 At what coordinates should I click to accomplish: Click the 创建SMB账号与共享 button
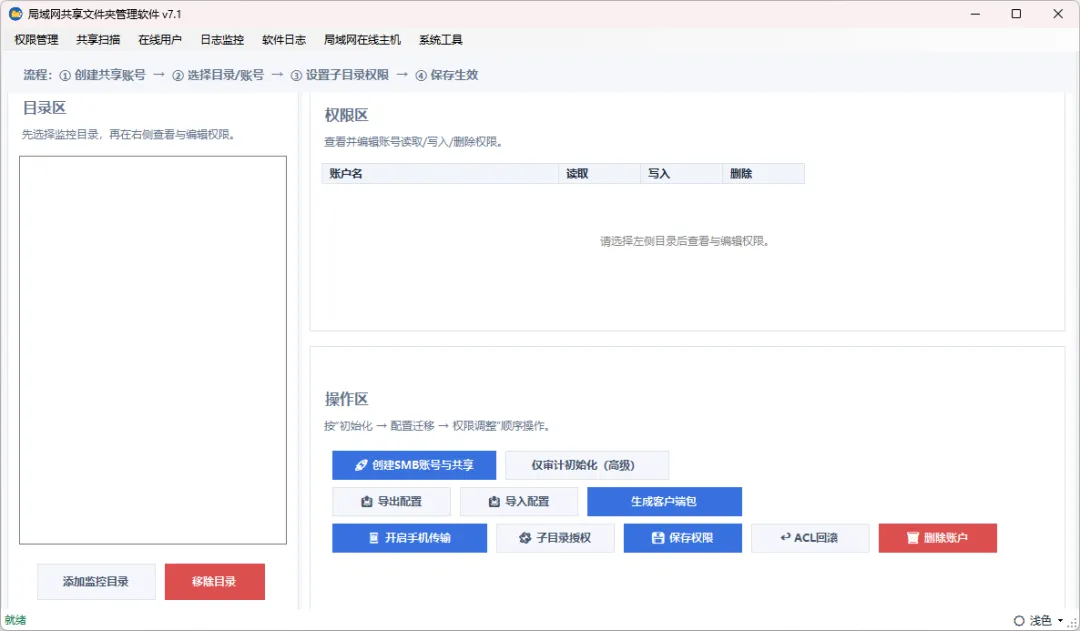414,465
